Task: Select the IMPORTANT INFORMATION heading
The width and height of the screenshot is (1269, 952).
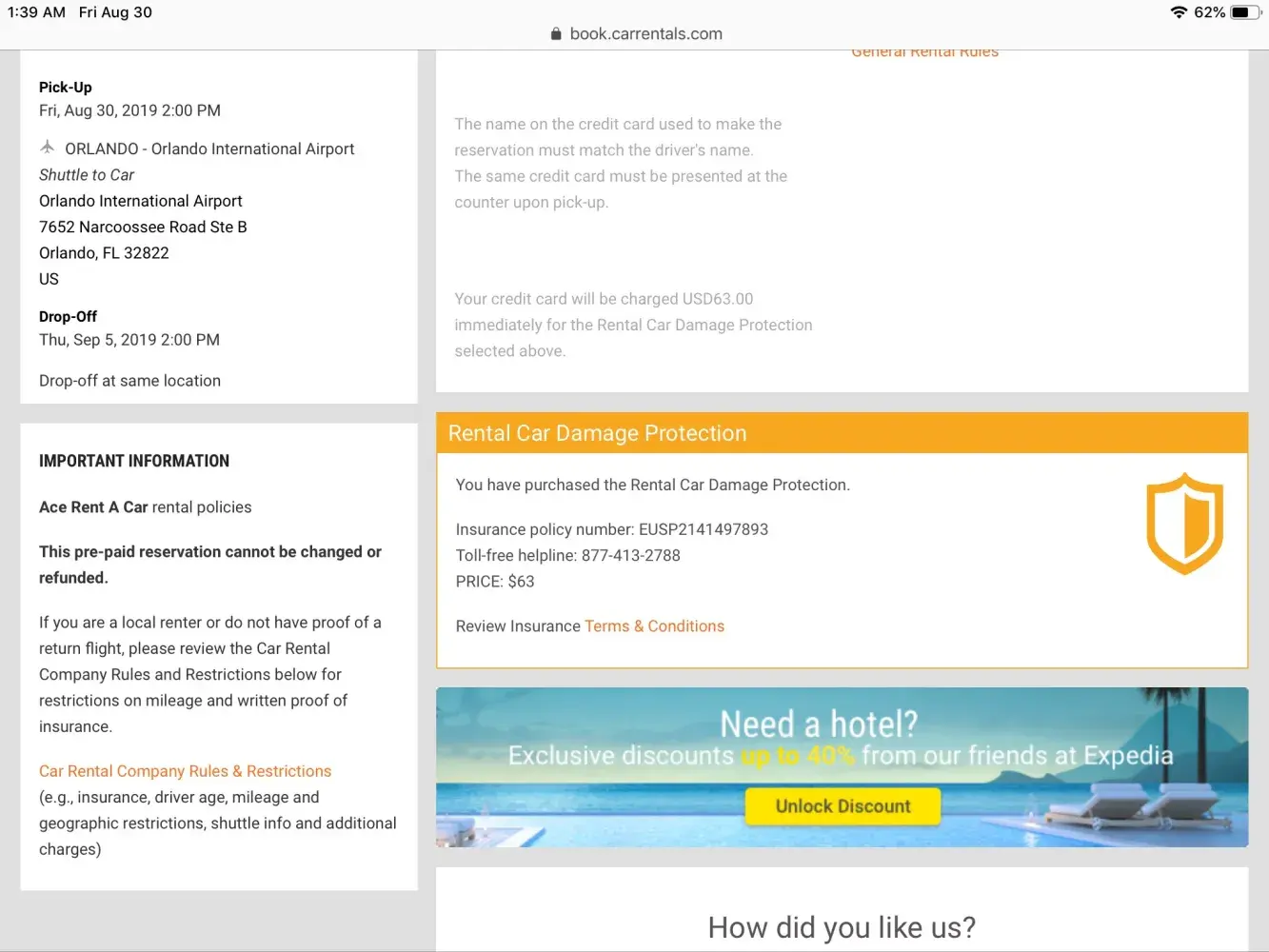Action: (134, 461)
